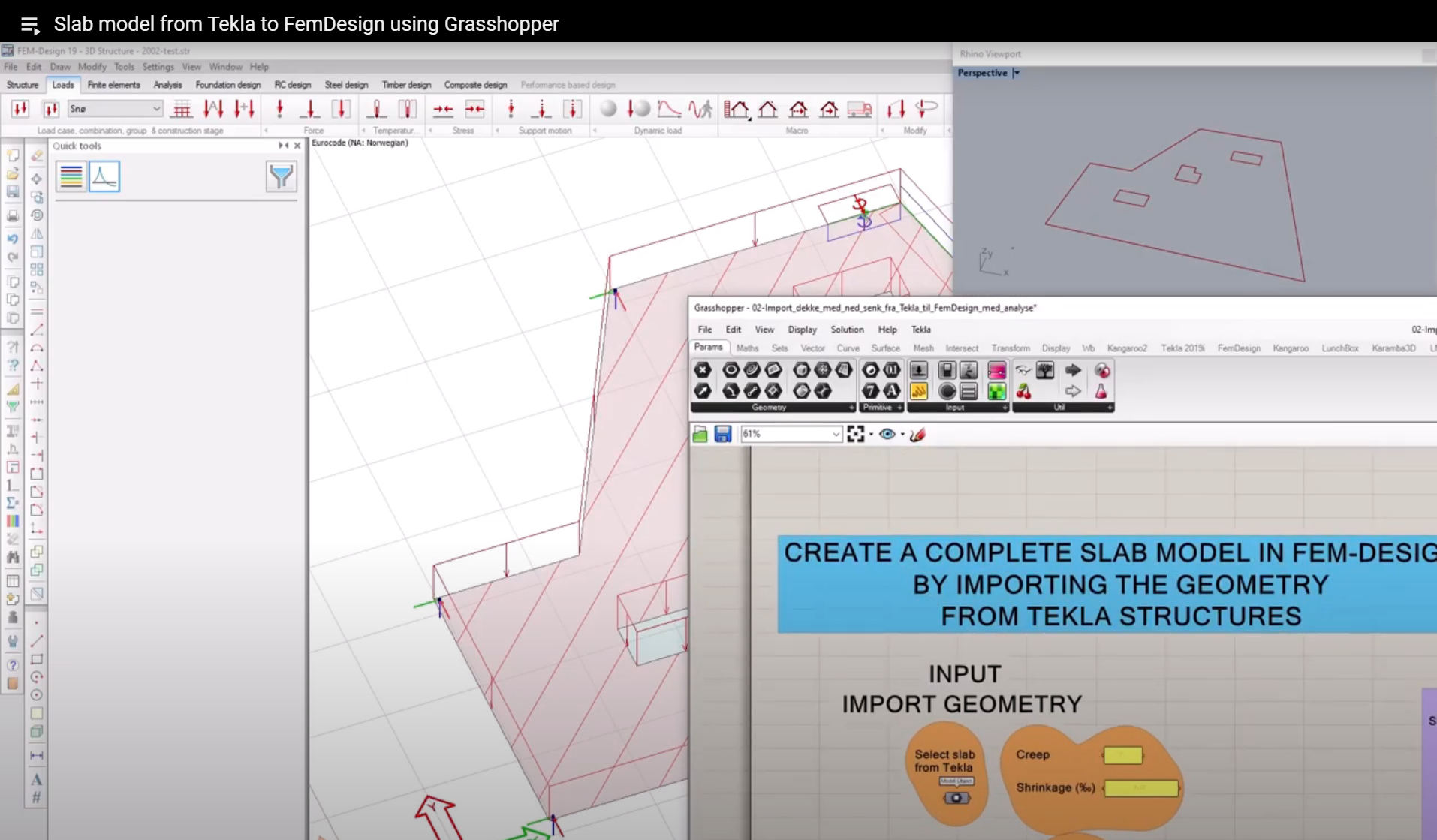The width and height of the screenshot is (1437, 840).
Task: Open the Karamba3D tab in Grasshopper
Action: 1393,348
